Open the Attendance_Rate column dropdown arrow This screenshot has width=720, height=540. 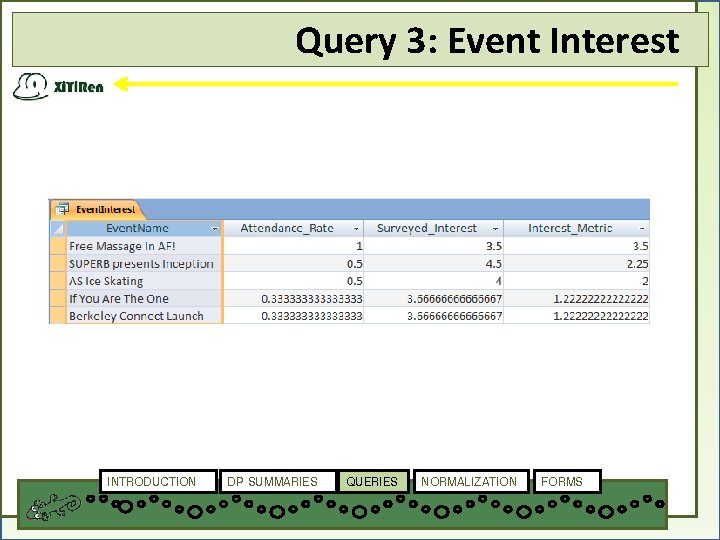(x=356, y=229)
